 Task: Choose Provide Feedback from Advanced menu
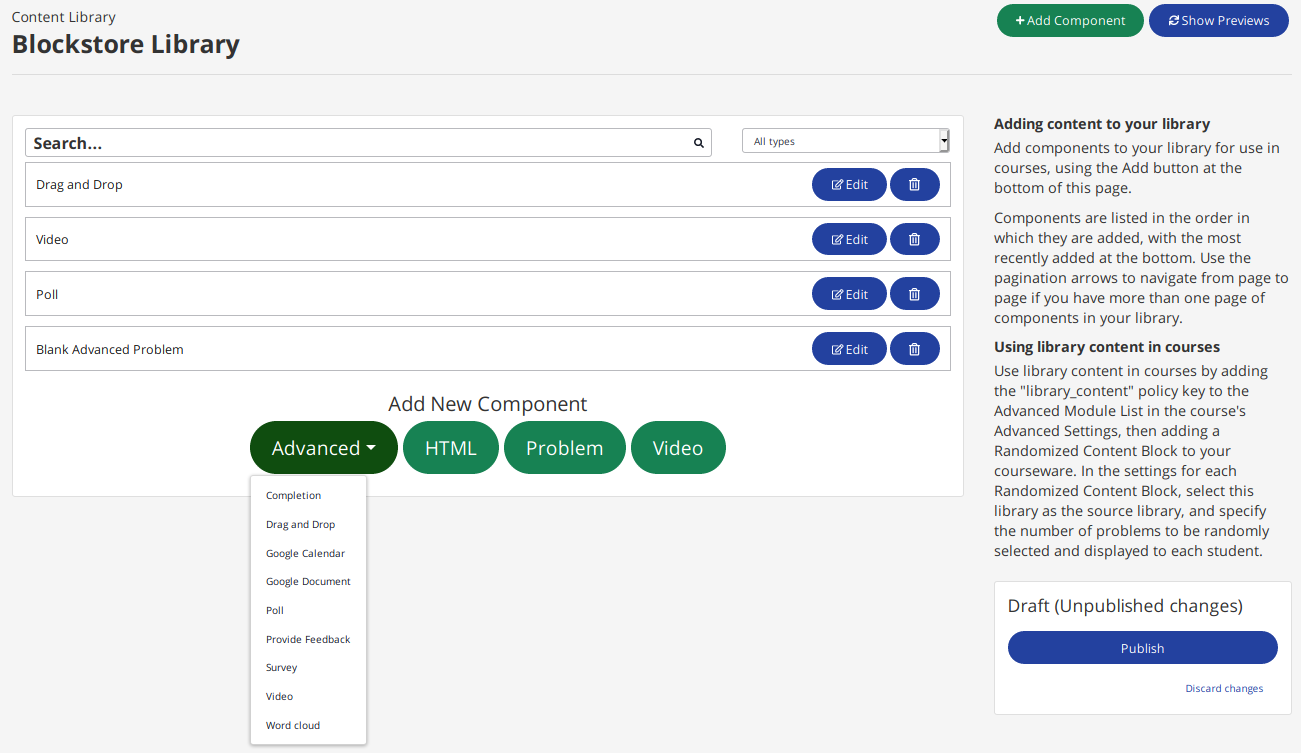pos(308,639)
